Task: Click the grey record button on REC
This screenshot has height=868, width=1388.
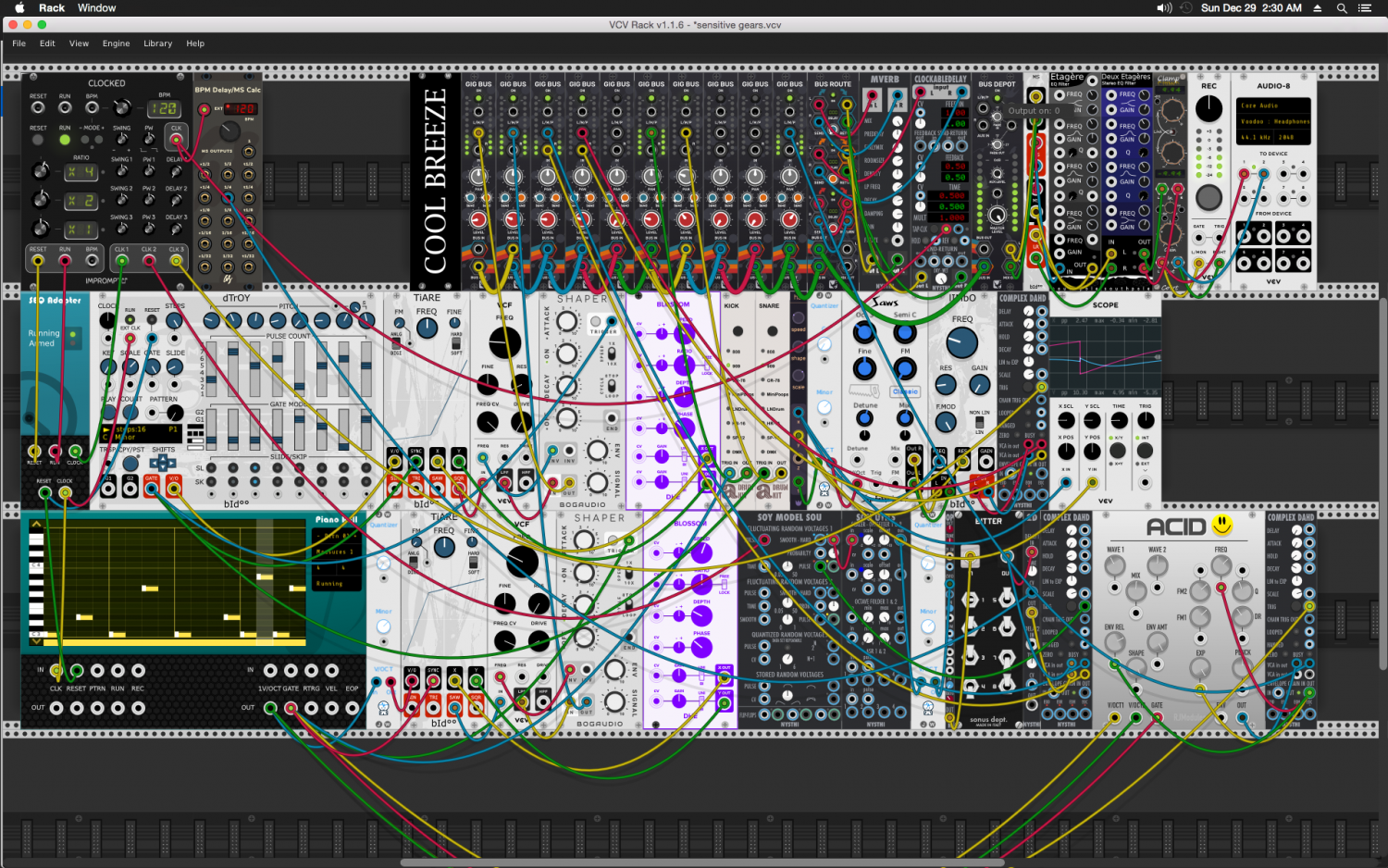Action: (x=1208, y=197)
